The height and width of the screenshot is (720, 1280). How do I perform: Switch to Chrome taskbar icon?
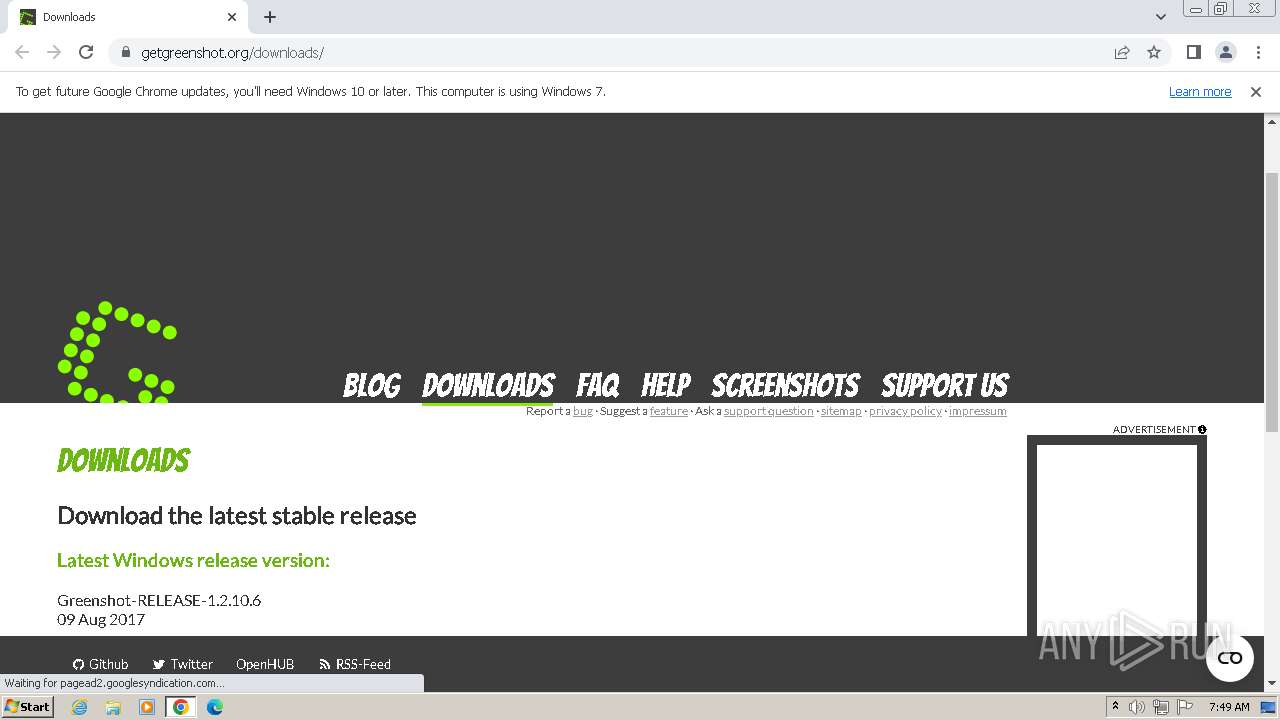point(181,707)
